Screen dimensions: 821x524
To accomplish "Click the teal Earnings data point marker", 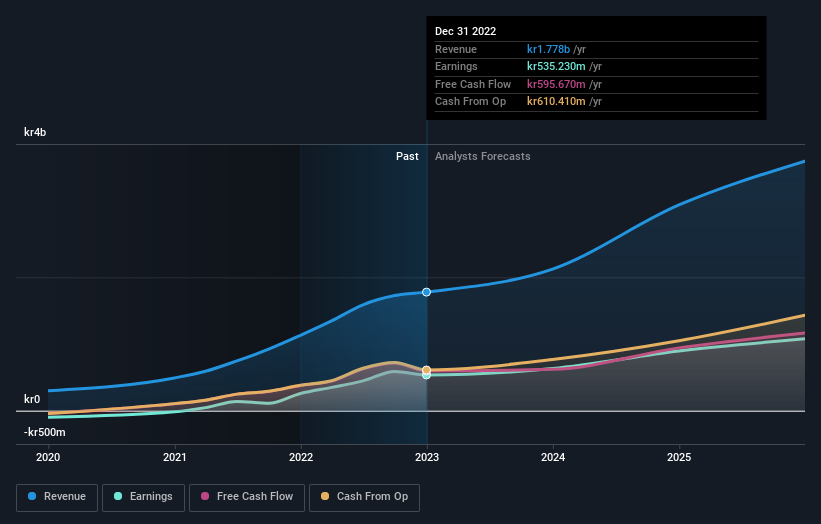I will (427, 375).
